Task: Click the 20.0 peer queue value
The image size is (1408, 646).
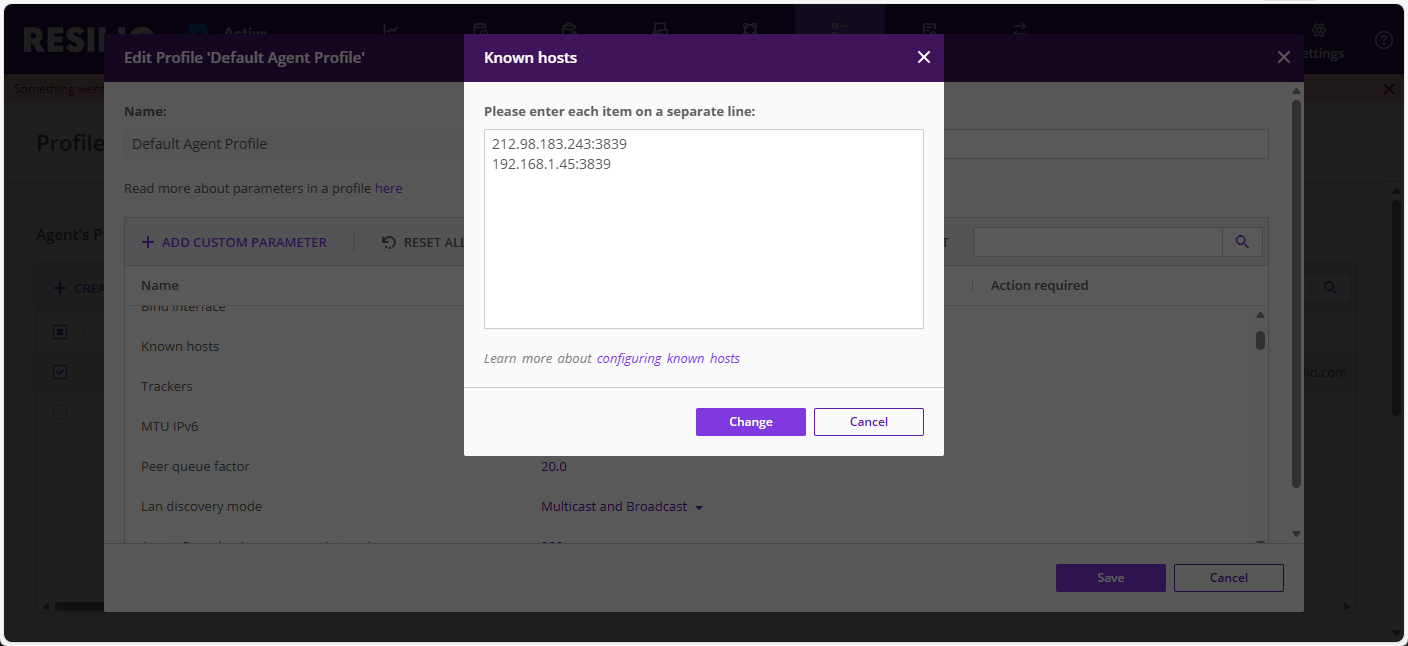Action: 554,466
